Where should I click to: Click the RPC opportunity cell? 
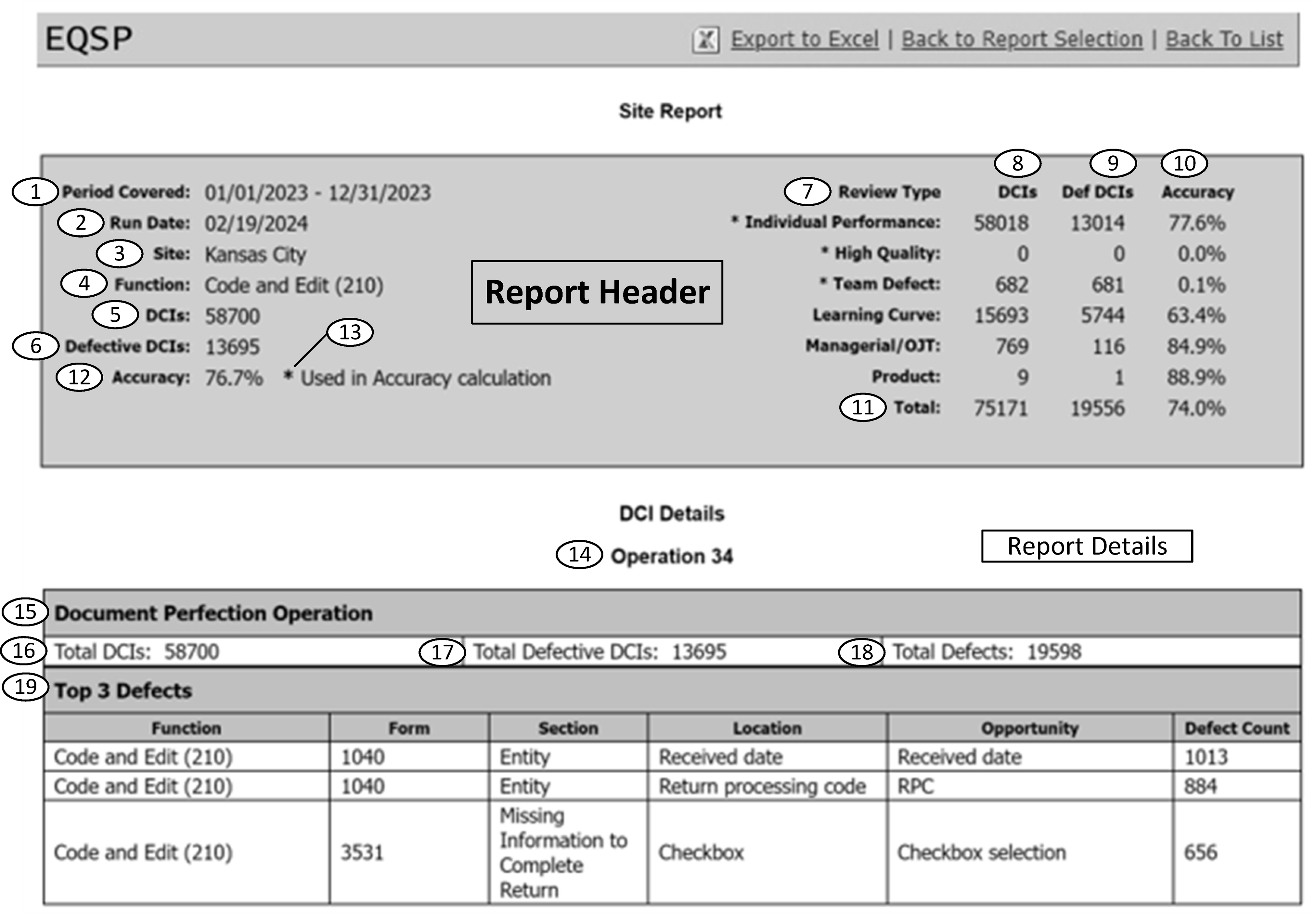[915, 787]
